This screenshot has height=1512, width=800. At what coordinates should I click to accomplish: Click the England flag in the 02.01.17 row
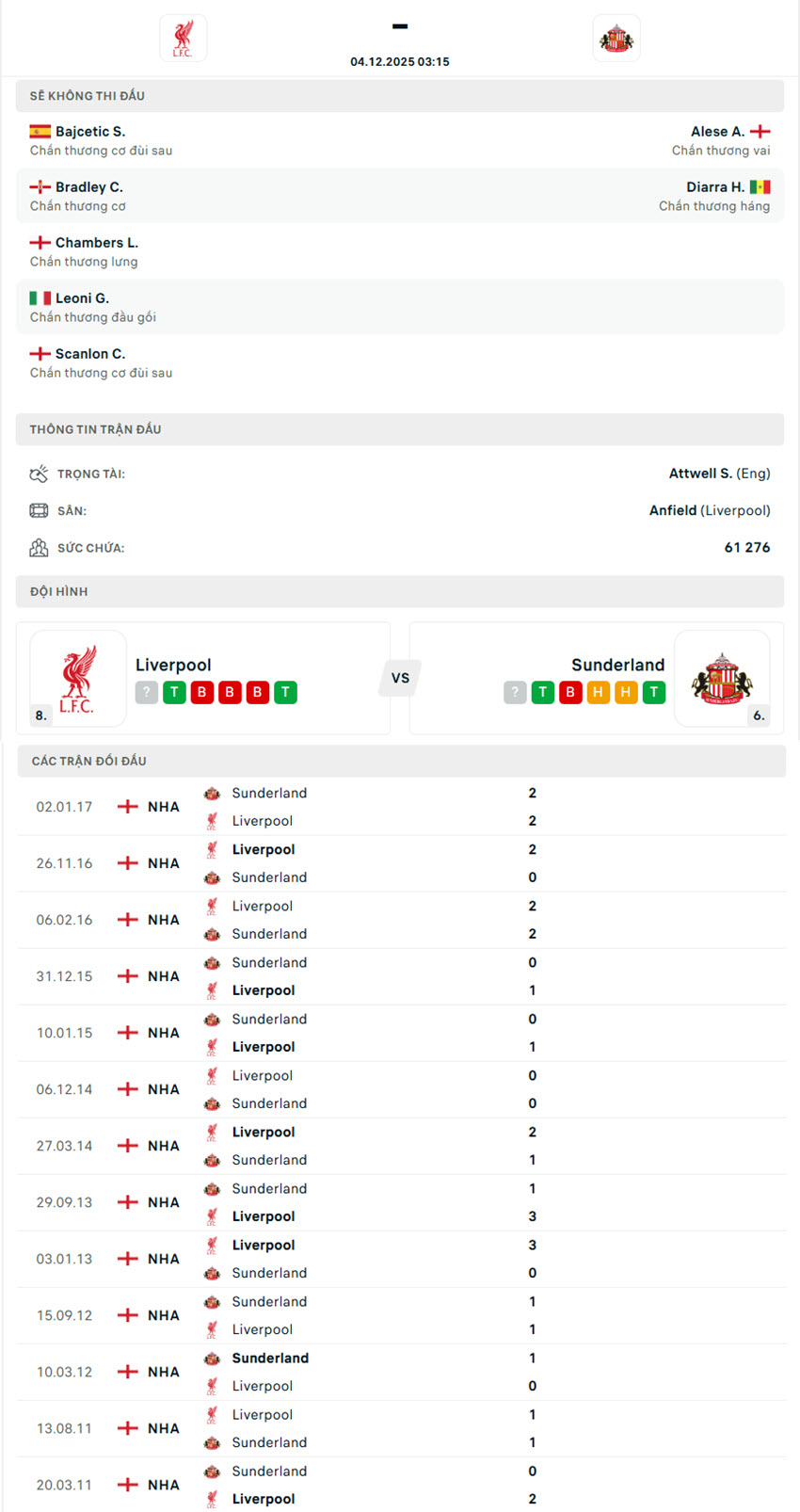[126, 807]
